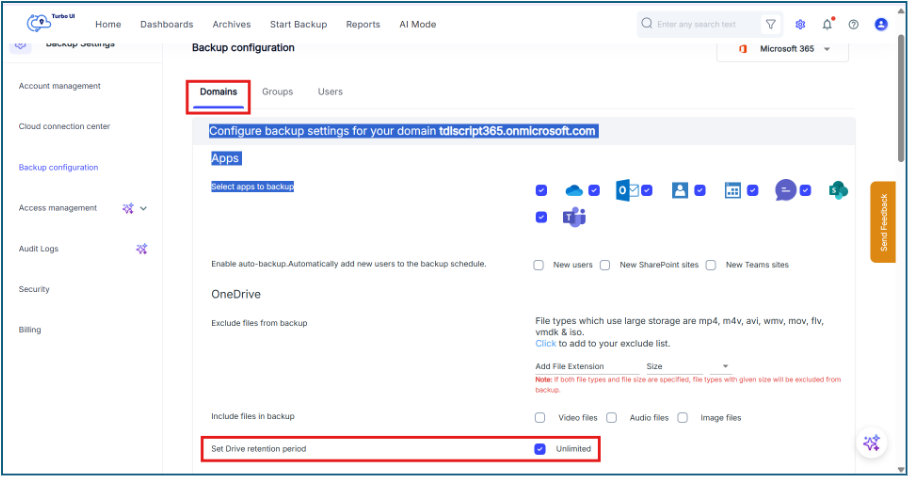Switch to the Domains tab
Image resolution: width=909 pixels, height=477 pixels.
click(x=219, y=92)
